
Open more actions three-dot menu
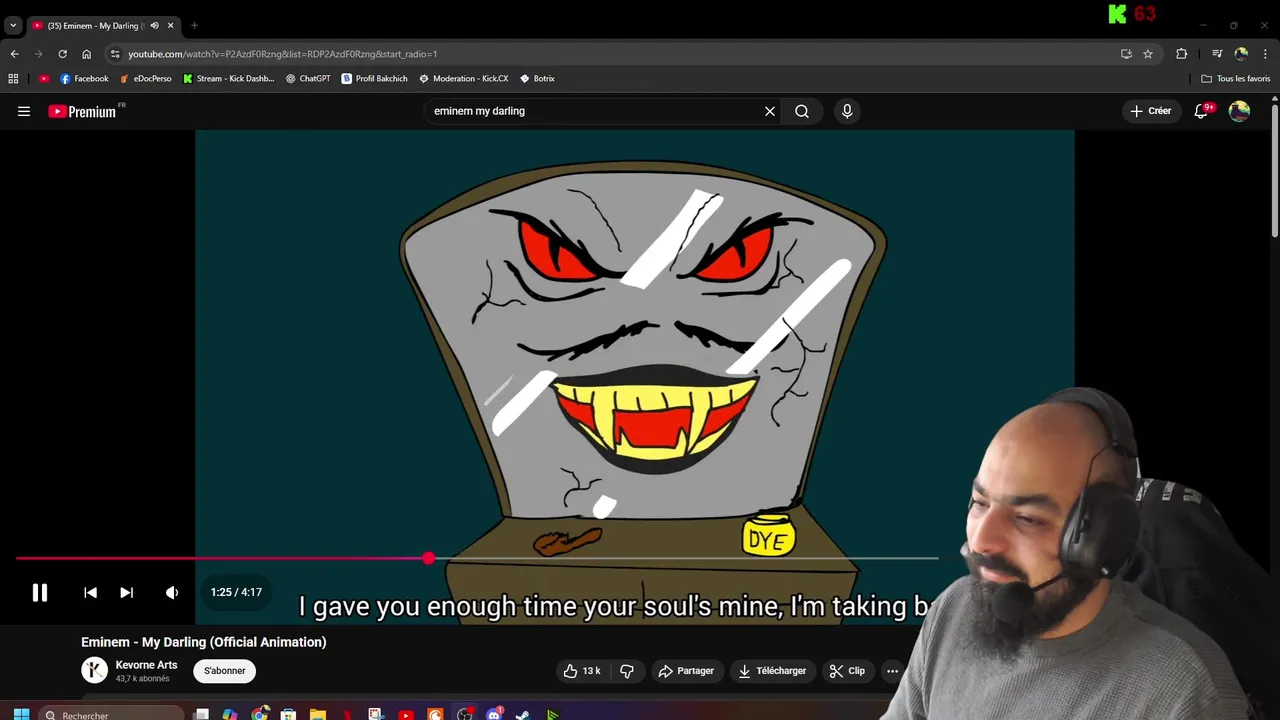tap(892, 671)
